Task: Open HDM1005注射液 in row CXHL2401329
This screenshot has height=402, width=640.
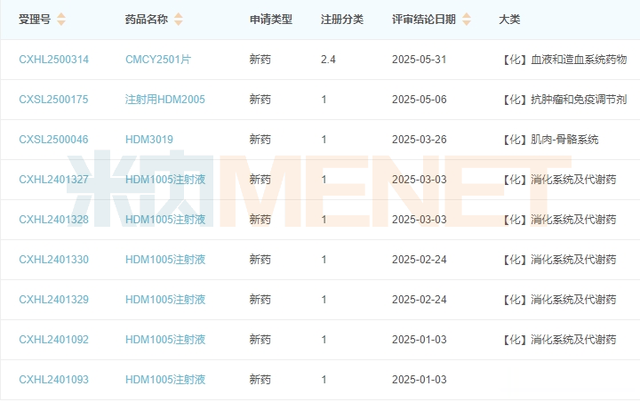Action: (165, 300)
